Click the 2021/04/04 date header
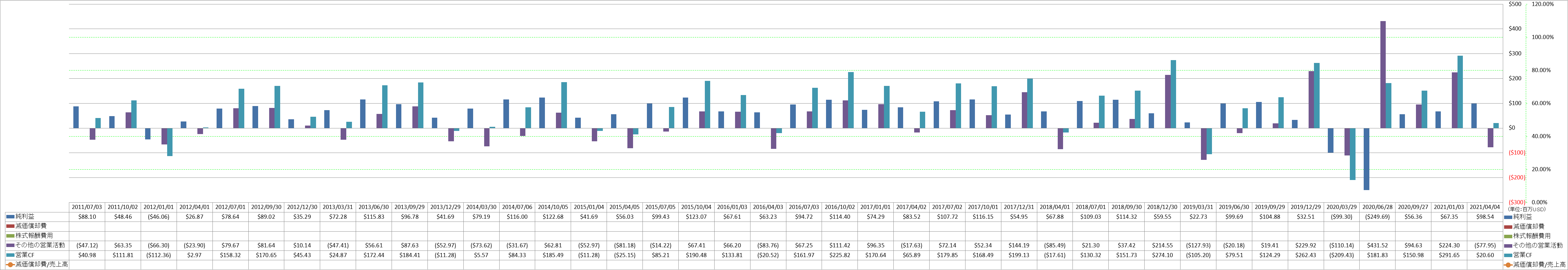Screen dimensions: 1568x270 tap(1485, 207)
